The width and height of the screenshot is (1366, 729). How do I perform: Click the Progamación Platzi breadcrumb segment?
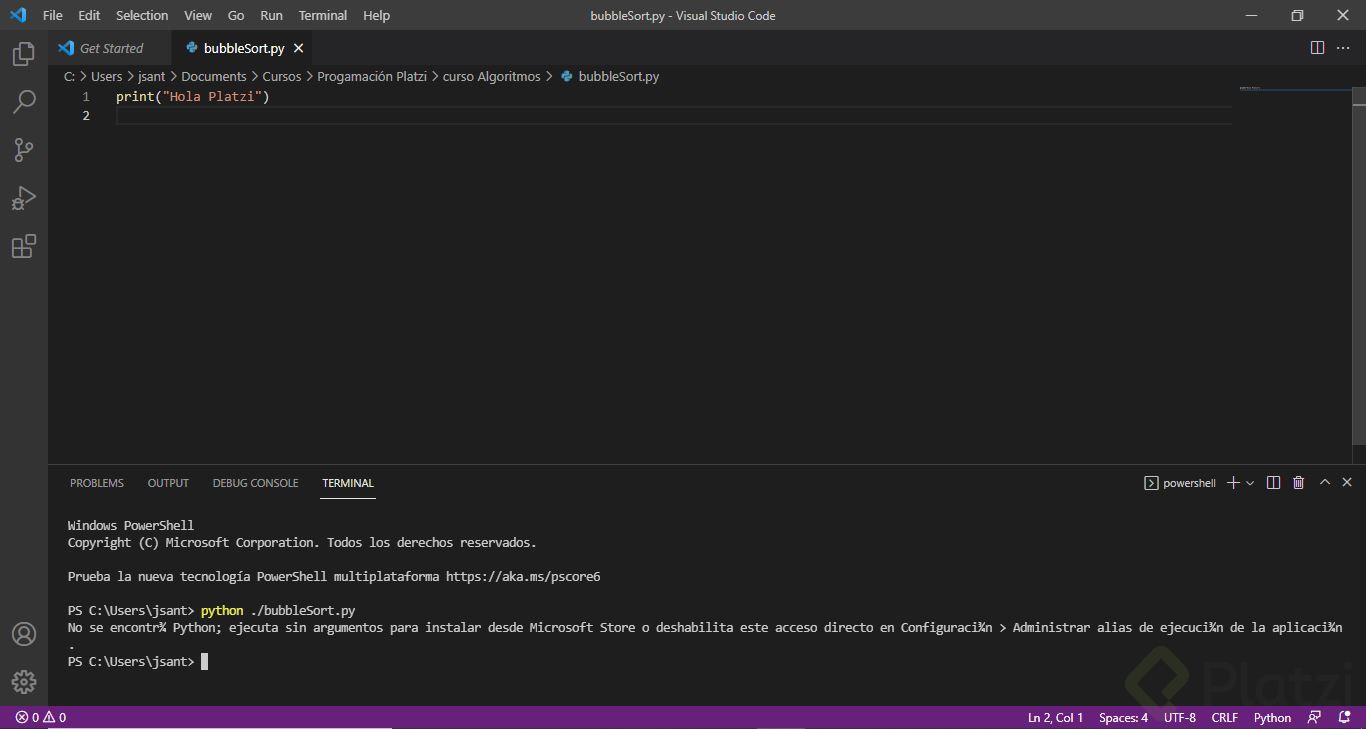point(372,76)
